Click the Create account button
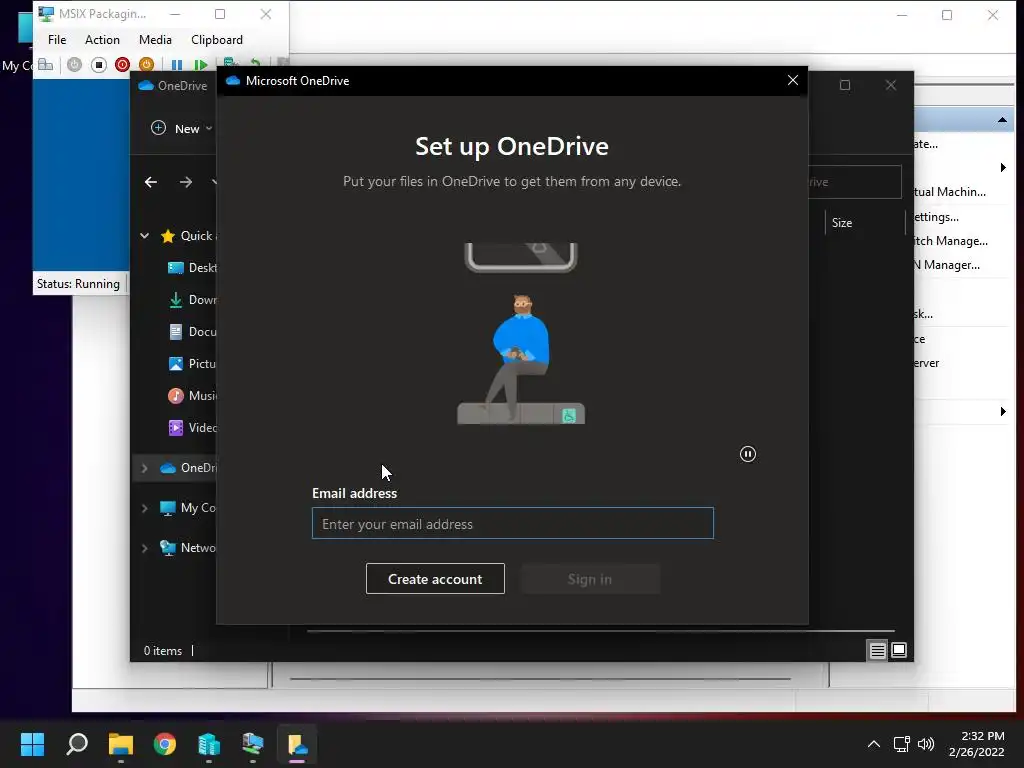1024x768 pixels. point(435,579)
